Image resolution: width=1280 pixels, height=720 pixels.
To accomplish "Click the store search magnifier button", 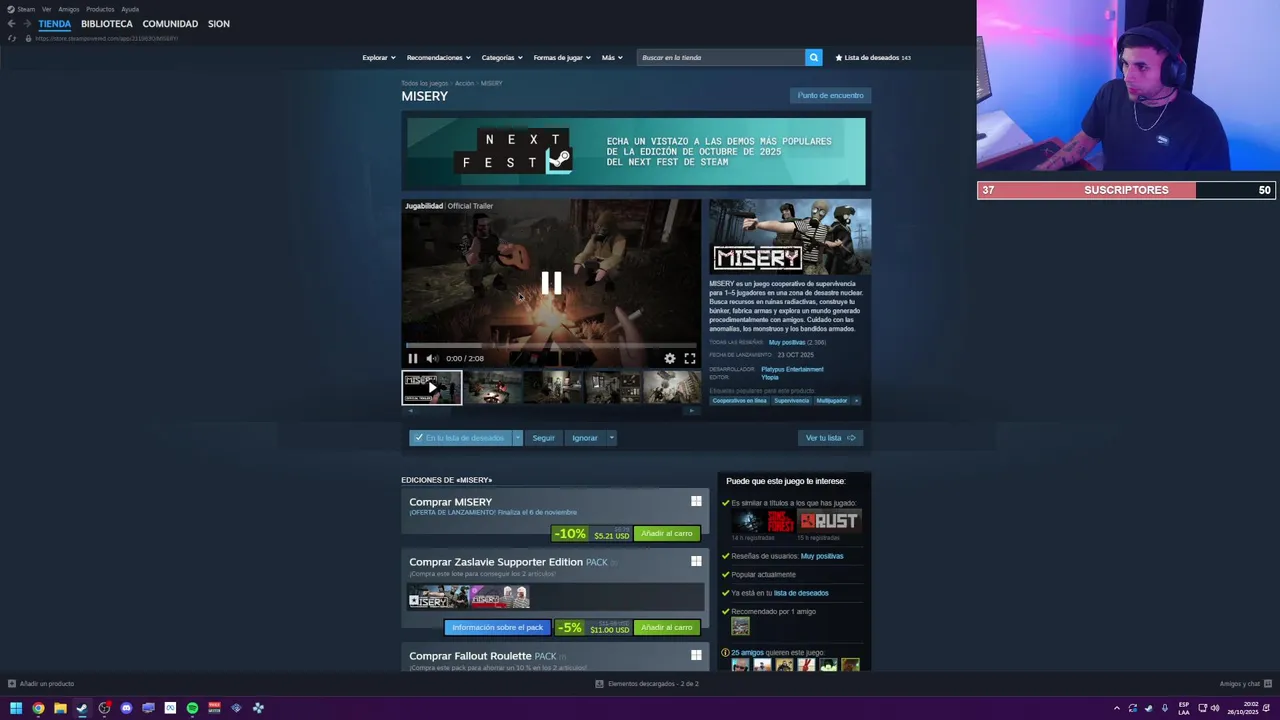I will coord(814,57).
